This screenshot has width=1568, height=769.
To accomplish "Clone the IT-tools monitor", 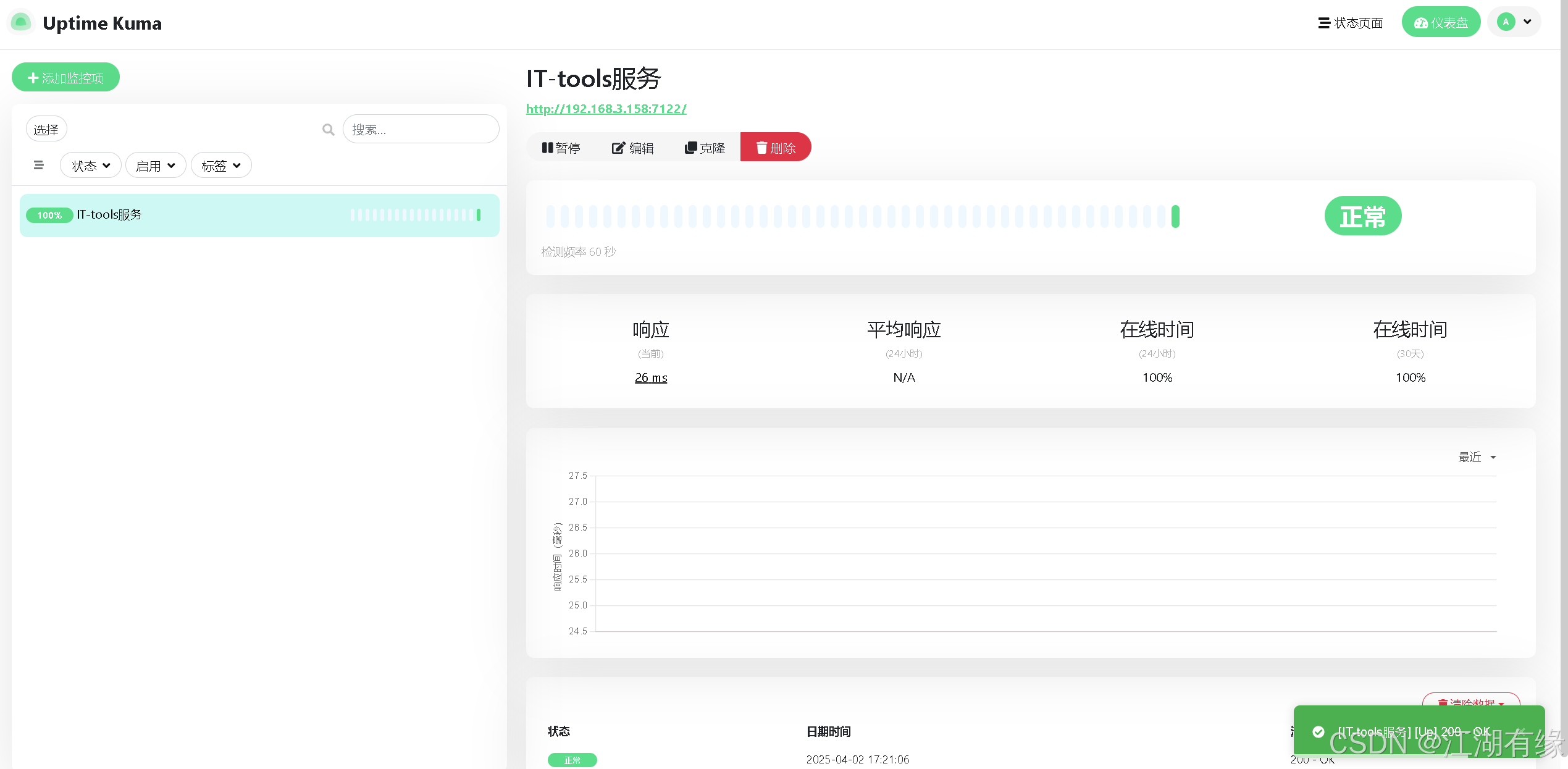I will [705, 148].
